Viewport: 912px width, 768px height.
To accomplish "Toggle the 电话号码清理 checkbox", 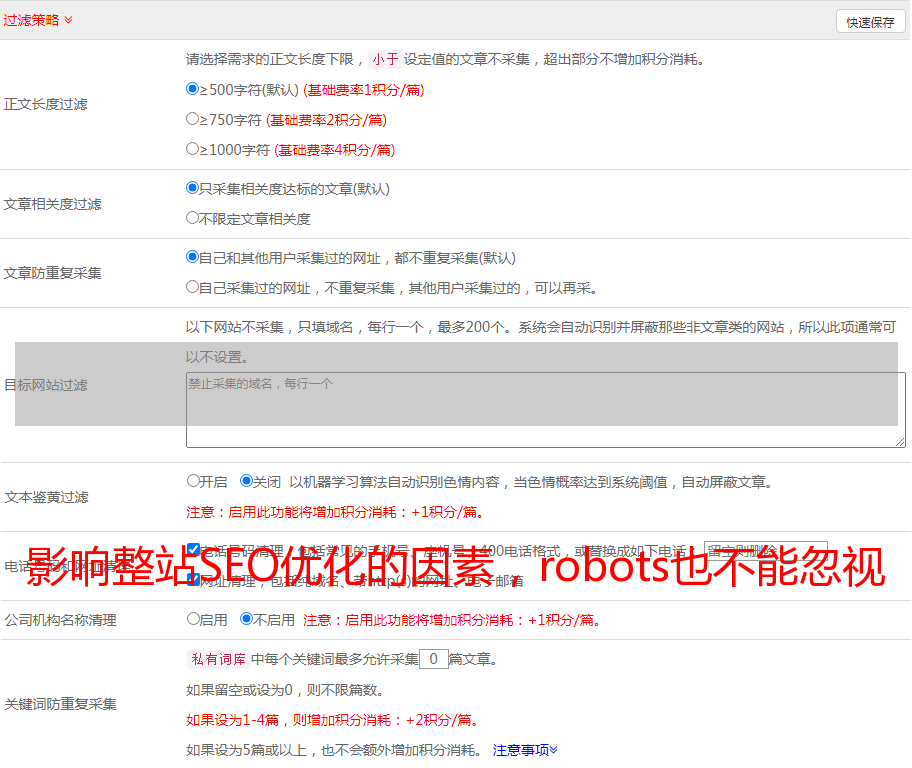I will coord(193,550).
